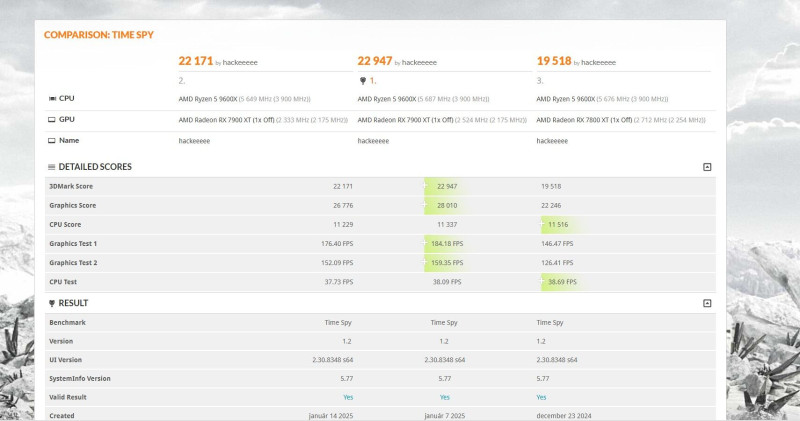Select the RX 7900 XT entry with 2 524 MHz
Image resolution: width=800 pixels, height=421 pixels.
(442, 120)
